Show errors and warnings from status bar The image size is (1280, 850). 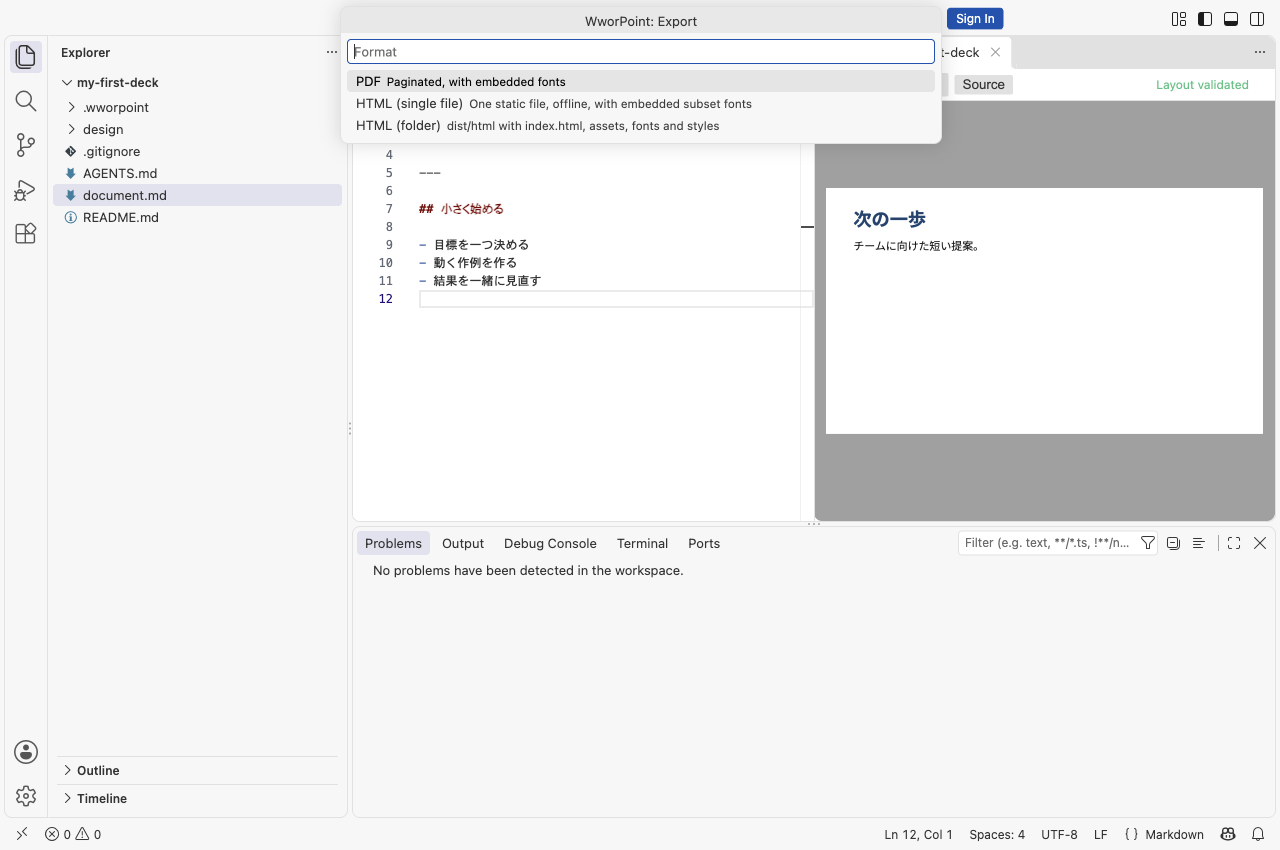pos(73,834)
